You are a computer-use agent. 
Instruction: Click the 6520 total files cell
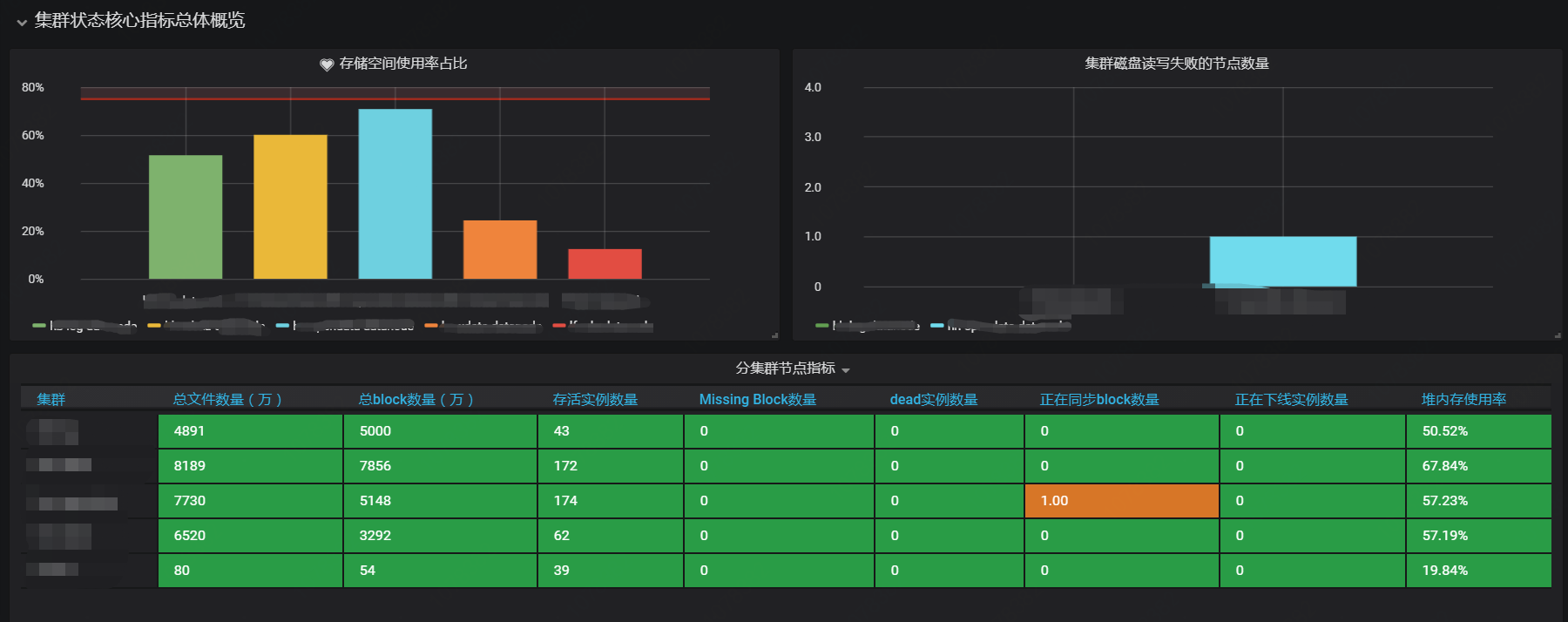[x=251, y=536]
